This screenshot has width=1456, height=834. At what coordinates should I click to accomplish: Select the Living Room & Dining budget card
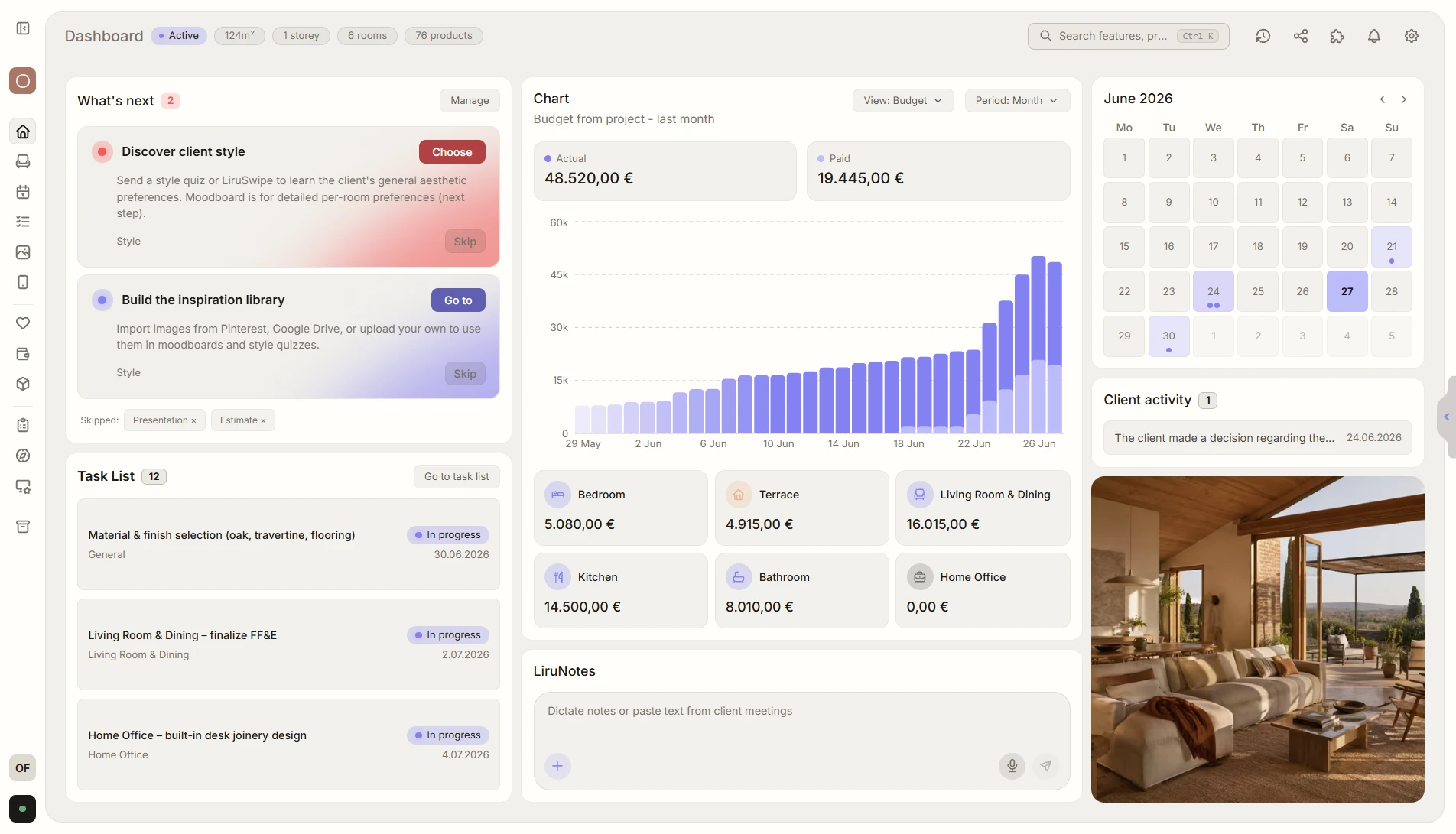coord(982,508)
